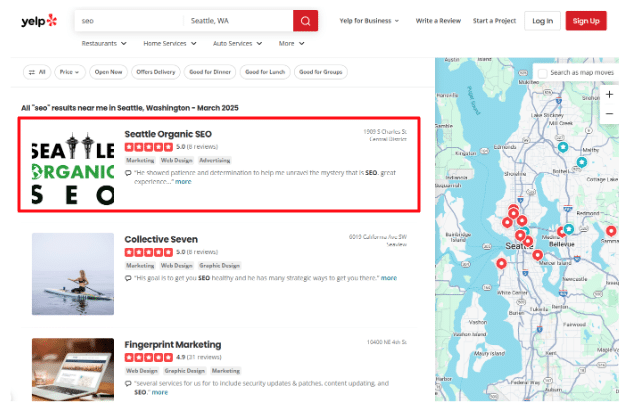Click Seattle Organic SEO star rating

point(149,147)
